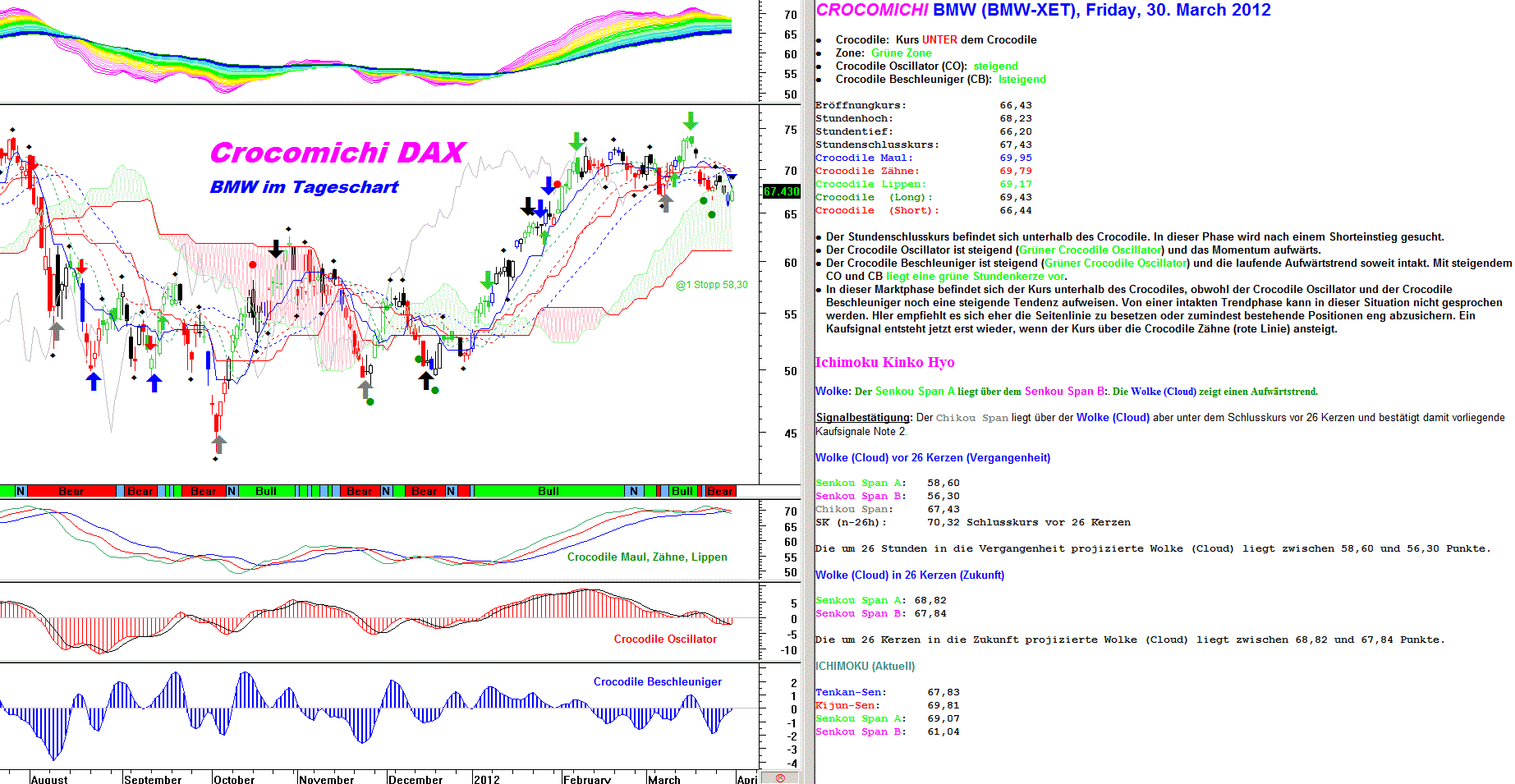Viewport: 1515px width, 784px height.
Task: Click the red dot left of the October black arrow
Action: pyautogui.click(x=253, y=264)
